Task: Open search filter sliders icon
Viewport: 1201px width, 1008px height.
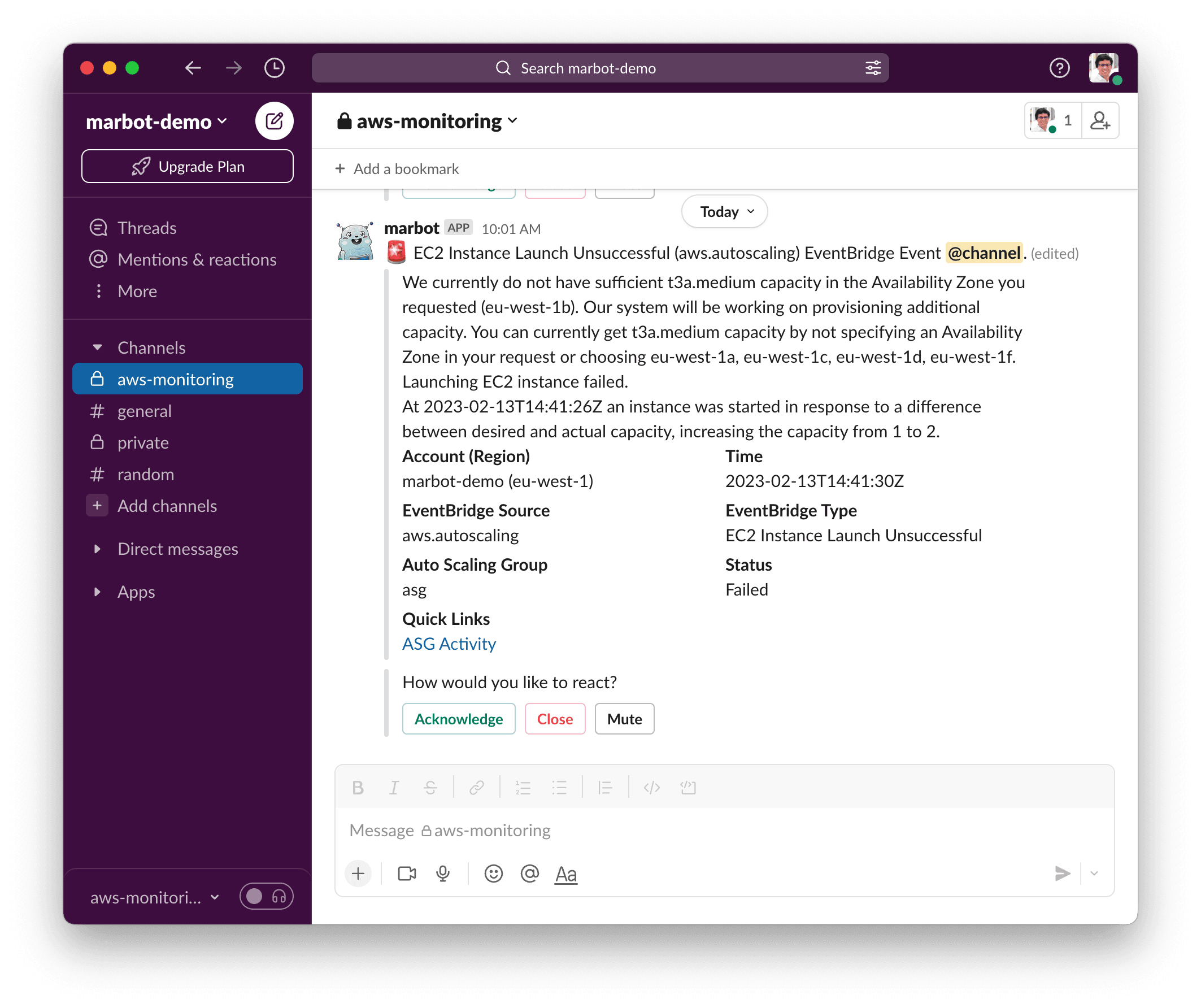Action: [873, 68]
